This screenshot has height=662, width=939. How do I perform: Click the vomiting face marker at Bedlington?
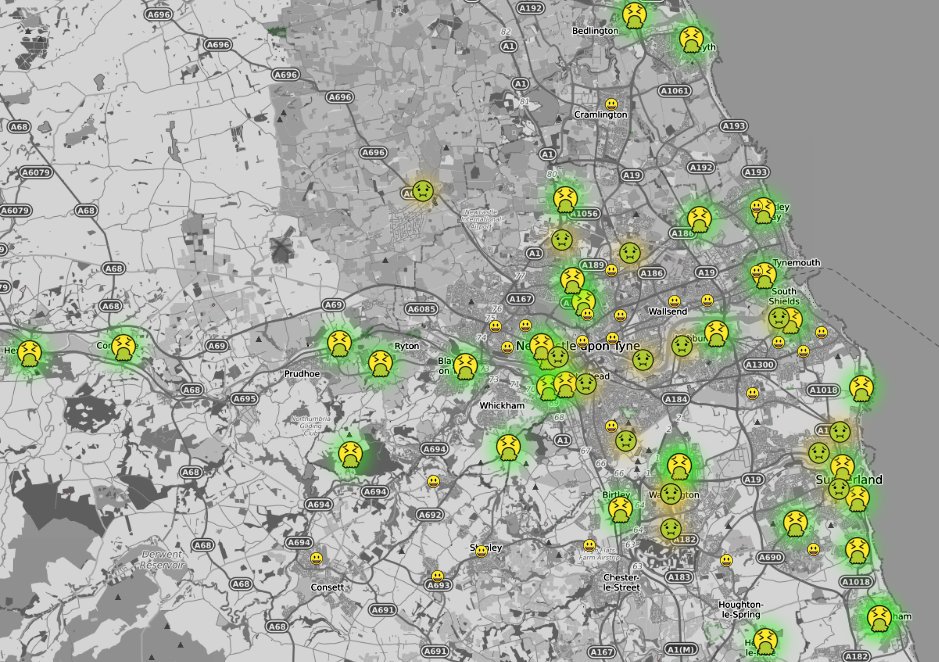634,14
